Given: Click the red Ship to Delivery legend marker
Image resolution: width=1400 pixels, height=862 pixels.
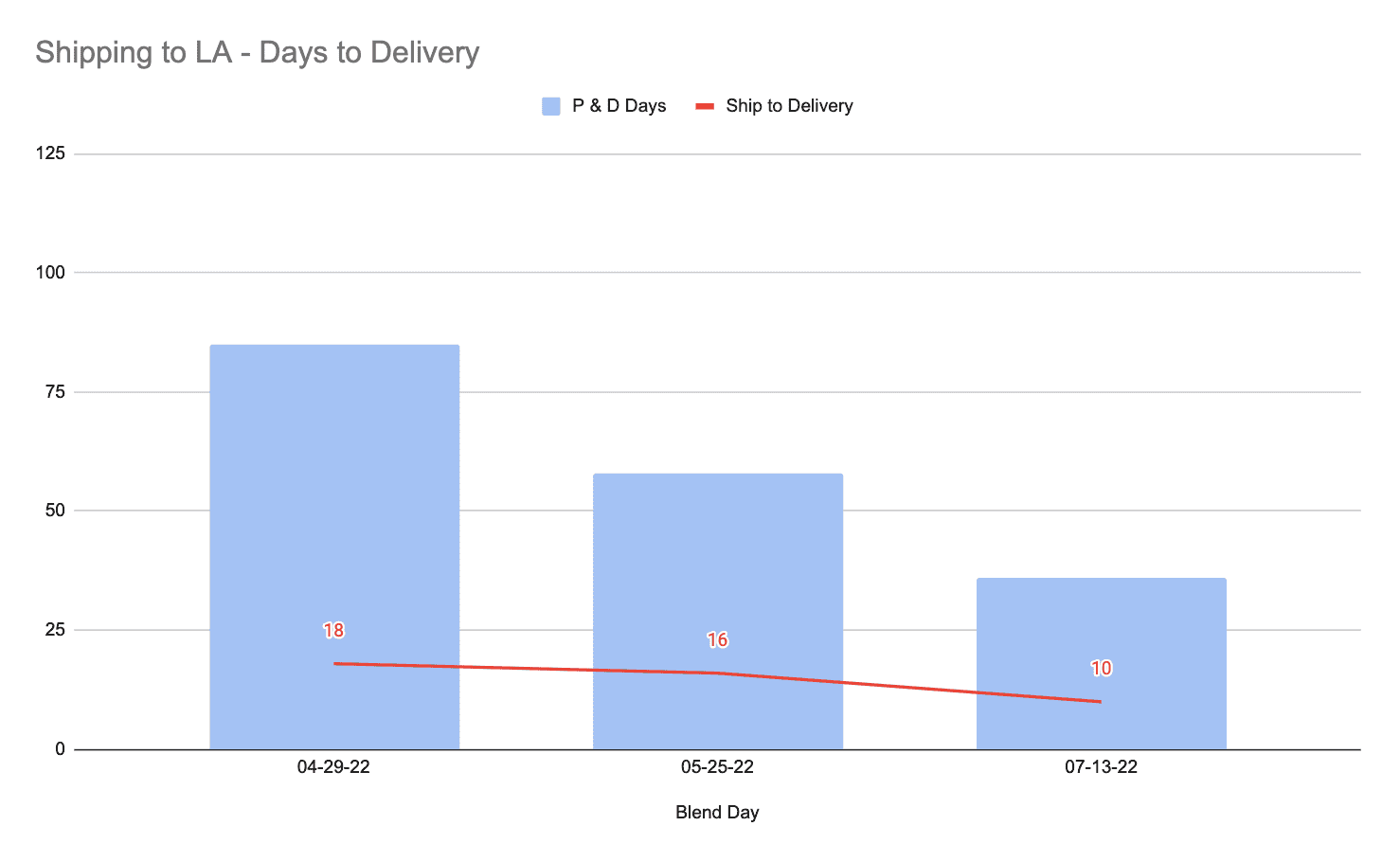Looking at the screenshot, I should [x=705, y=106].
